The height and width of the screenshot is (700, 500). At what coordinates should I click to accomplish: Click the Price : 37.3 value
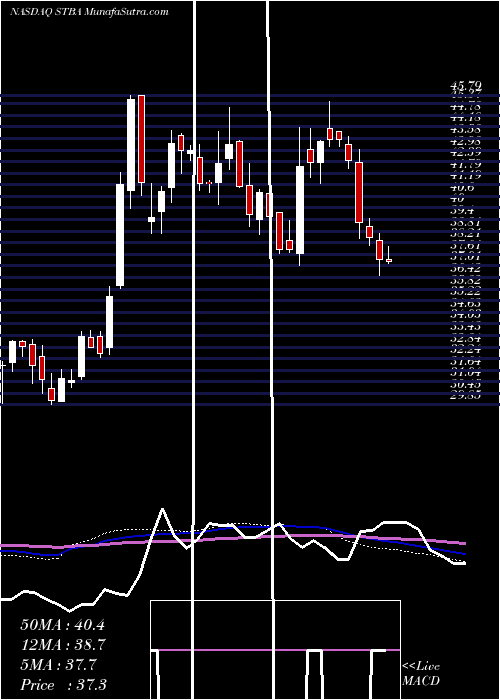[x=63, y=685]
